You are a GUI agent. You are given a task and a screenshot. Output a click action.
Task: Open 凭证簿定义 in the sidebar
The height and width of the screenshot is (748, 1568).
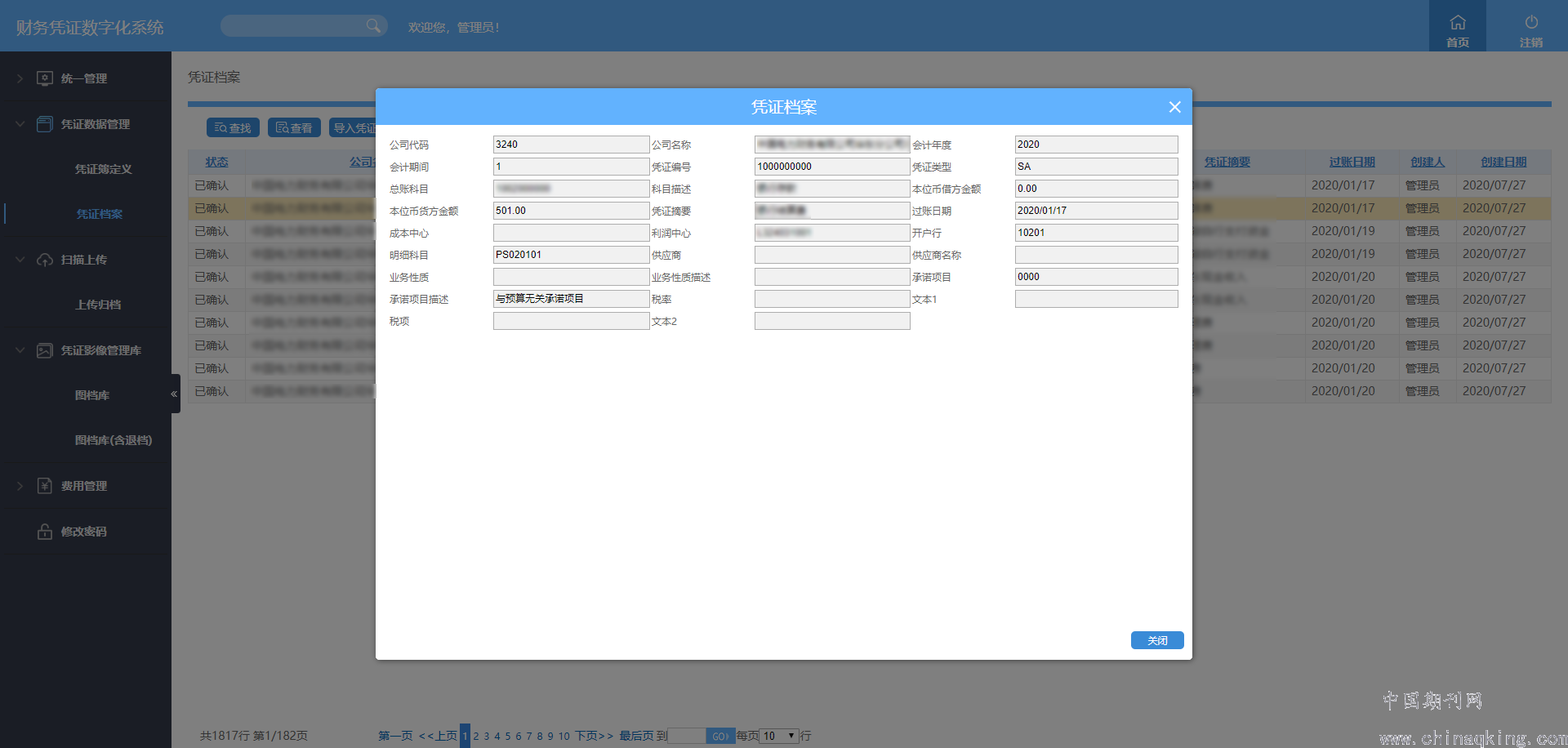coord(103,169)
